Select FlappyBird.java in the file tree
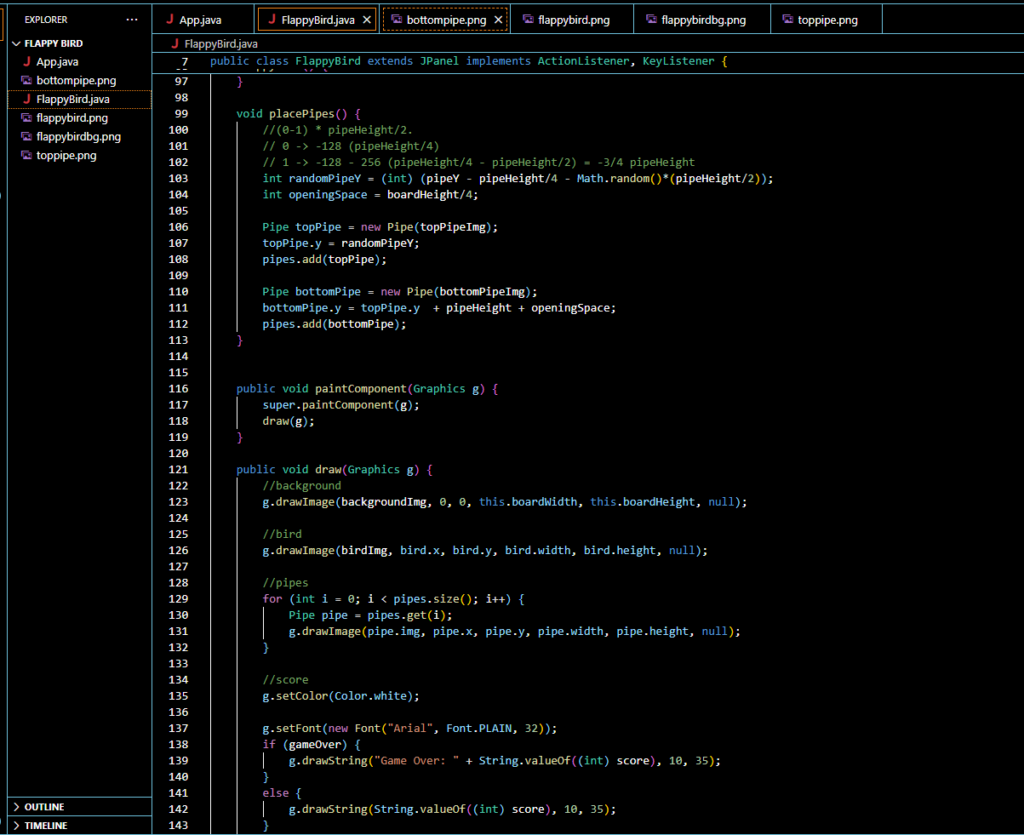1024x835 pixels. [x=73, y=99]
